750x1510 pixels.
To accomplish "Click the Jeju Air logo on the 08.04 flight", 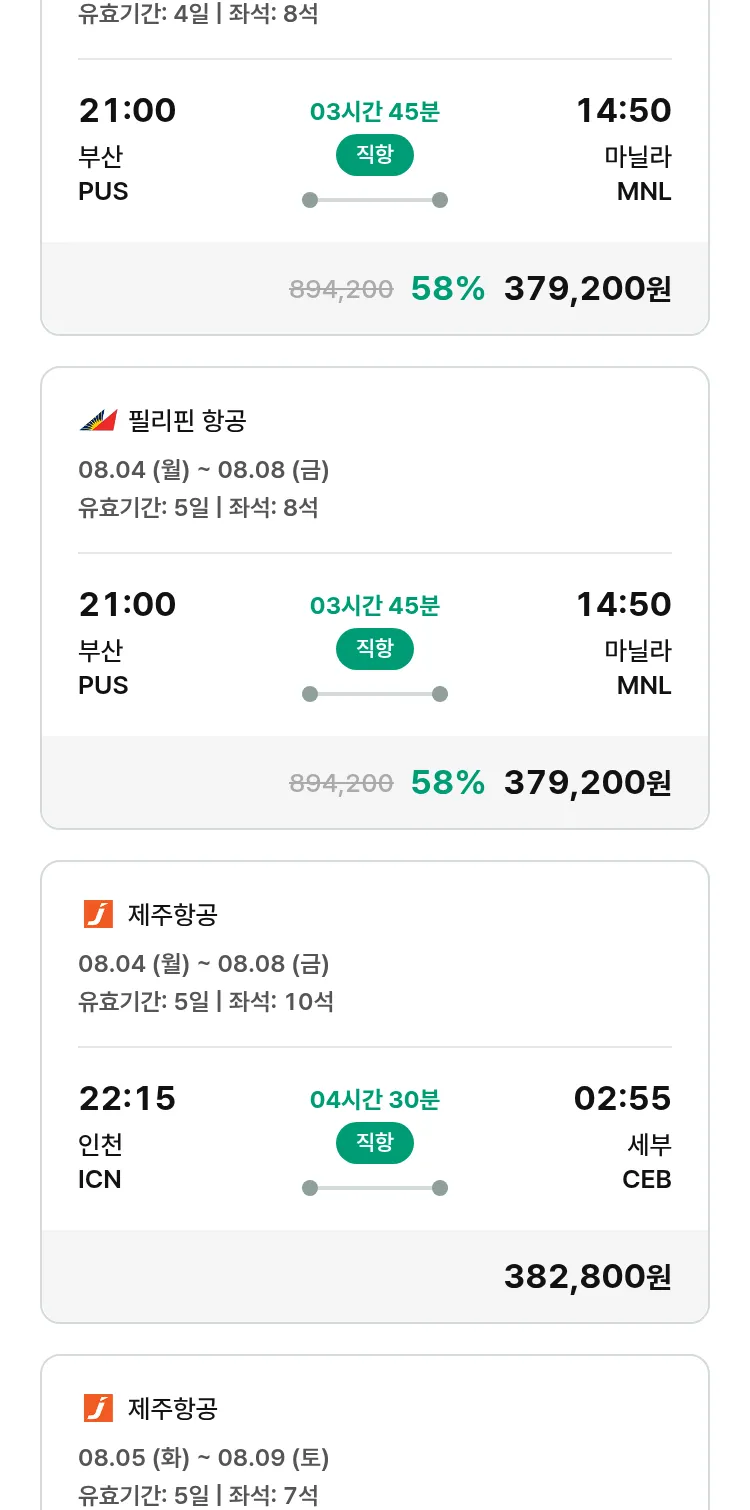I will (x=98, y=914).
